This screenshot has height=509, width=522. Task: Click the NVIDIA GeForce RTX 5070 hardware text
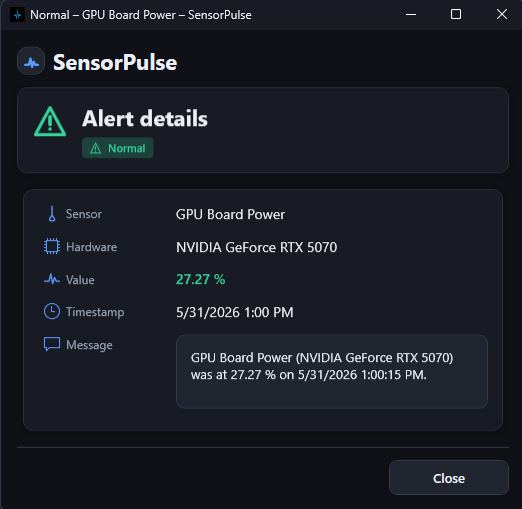click(256, 247)
